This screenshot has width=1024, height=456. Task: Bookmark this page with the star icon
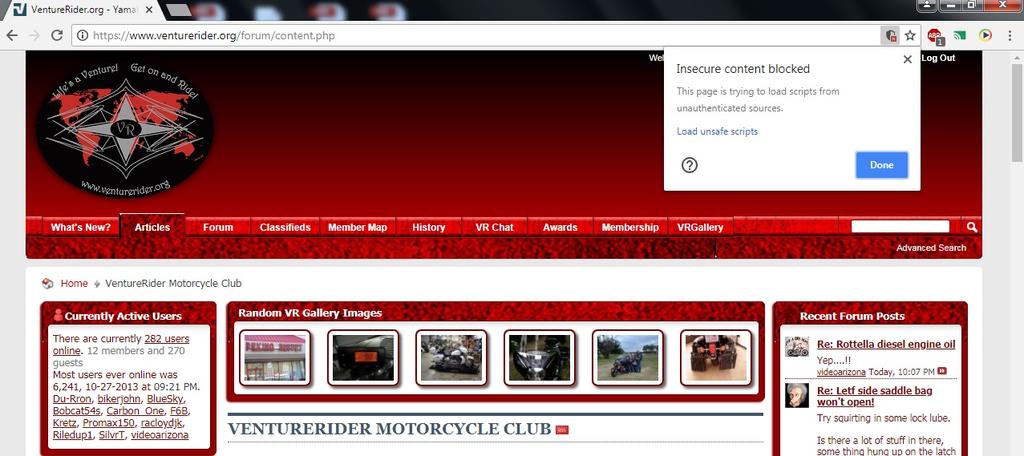[x=910, y=35]
